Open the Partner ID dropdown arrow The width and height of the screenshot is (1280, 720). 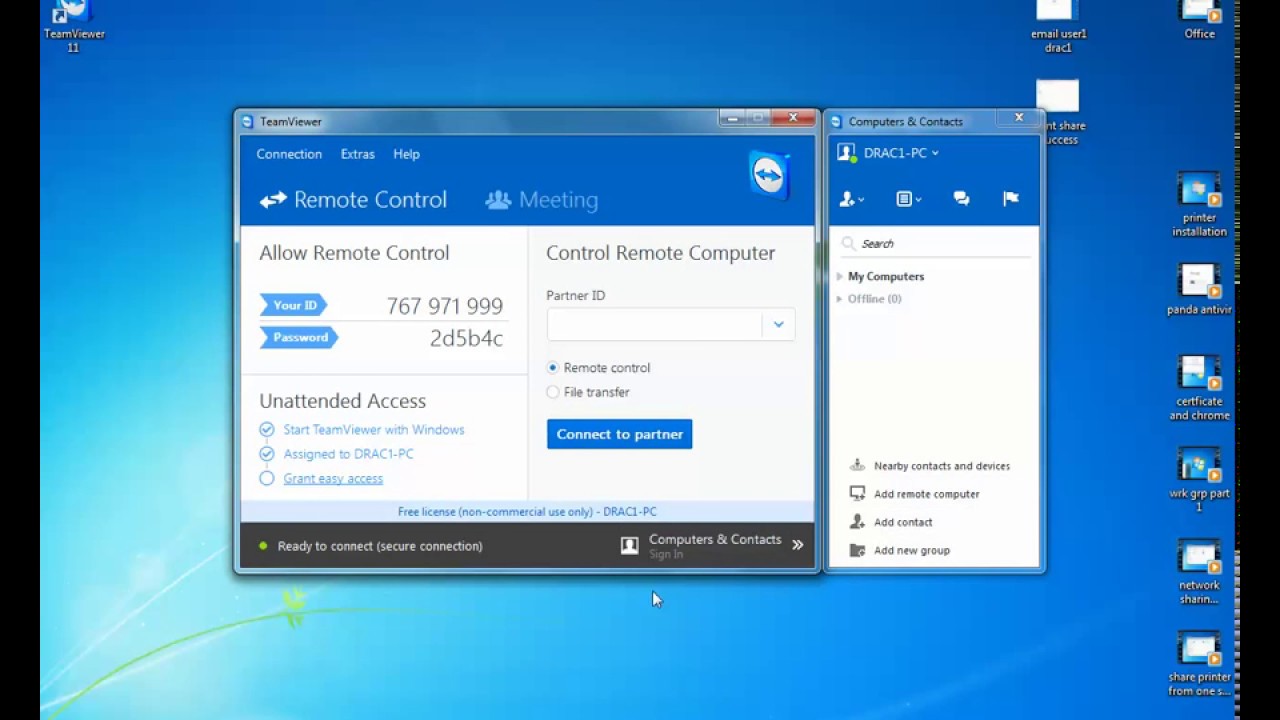point(778,324)
